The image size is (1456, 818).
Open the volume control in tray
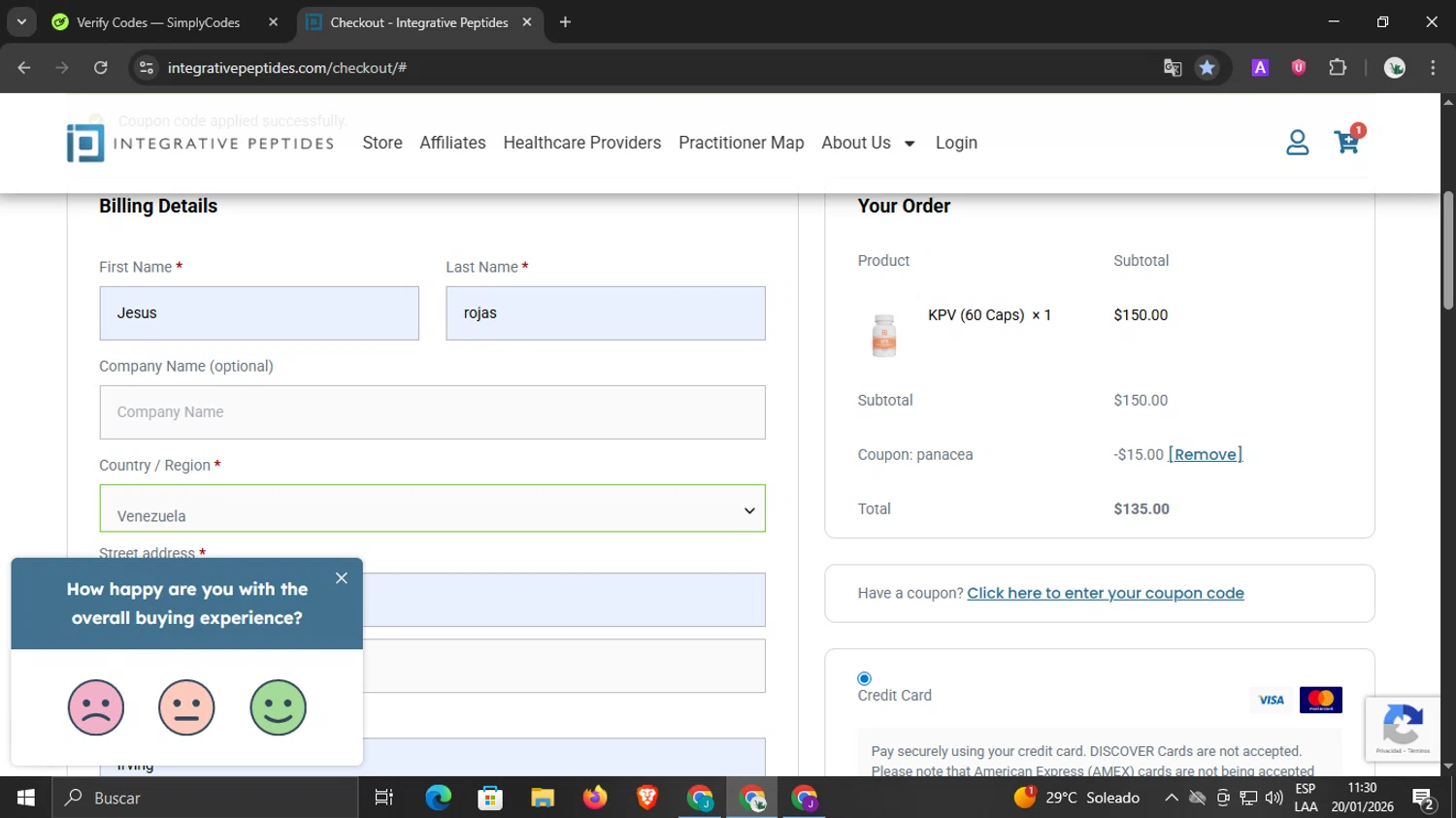pyautogui.click(x=1274, y=798)
